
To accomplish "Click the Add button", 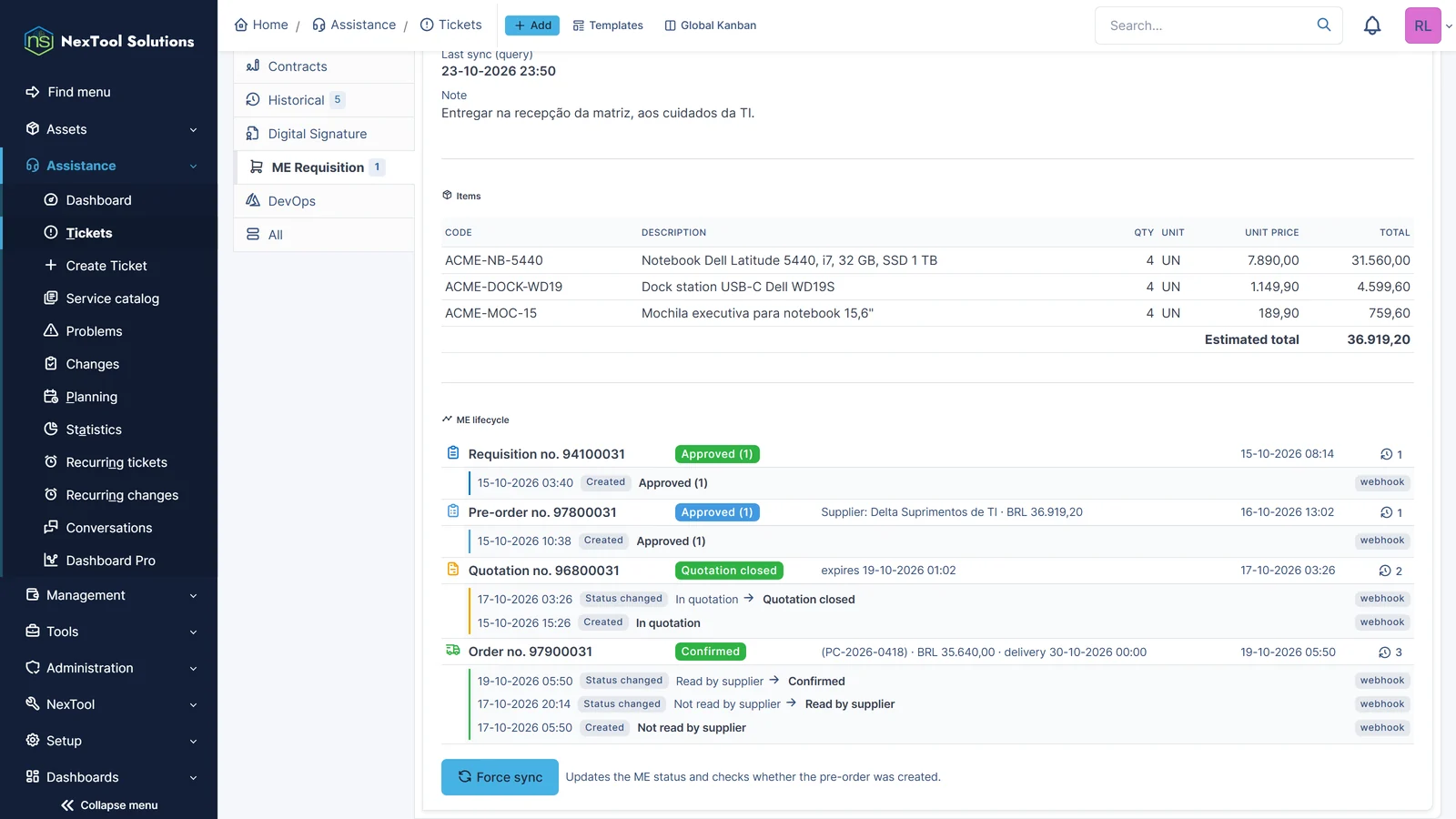I will (532, 25).
